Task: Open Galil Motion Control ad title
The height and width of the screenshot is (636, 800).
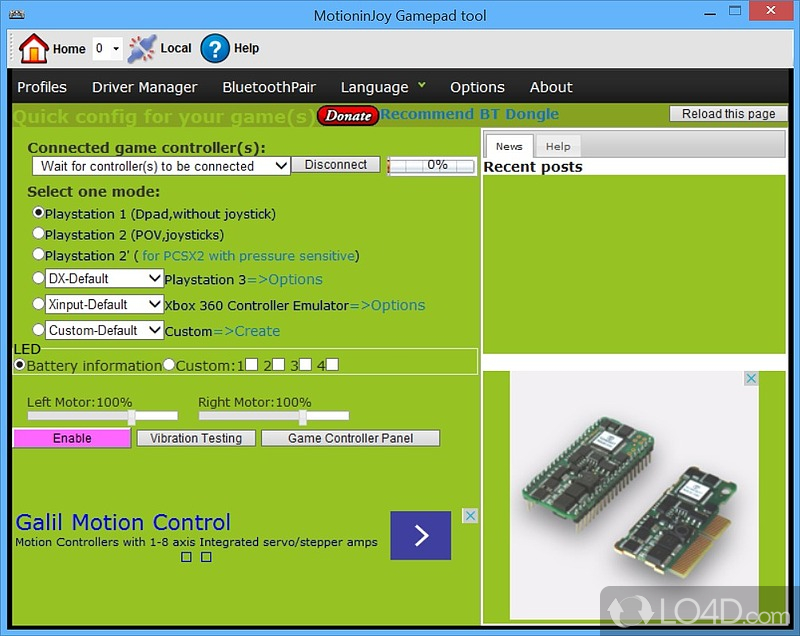Action: 123,523
